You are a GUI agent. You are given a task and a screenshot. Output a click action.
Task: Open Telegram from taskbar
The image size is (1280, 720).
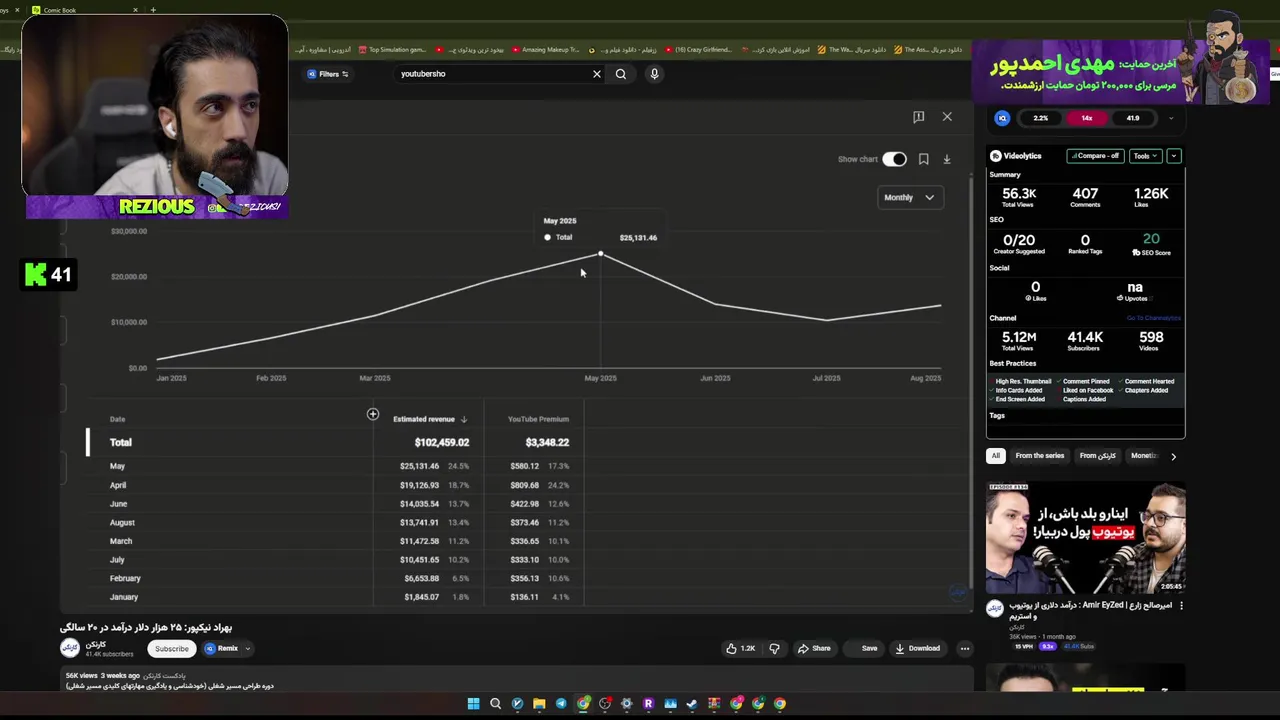[561, 703]
